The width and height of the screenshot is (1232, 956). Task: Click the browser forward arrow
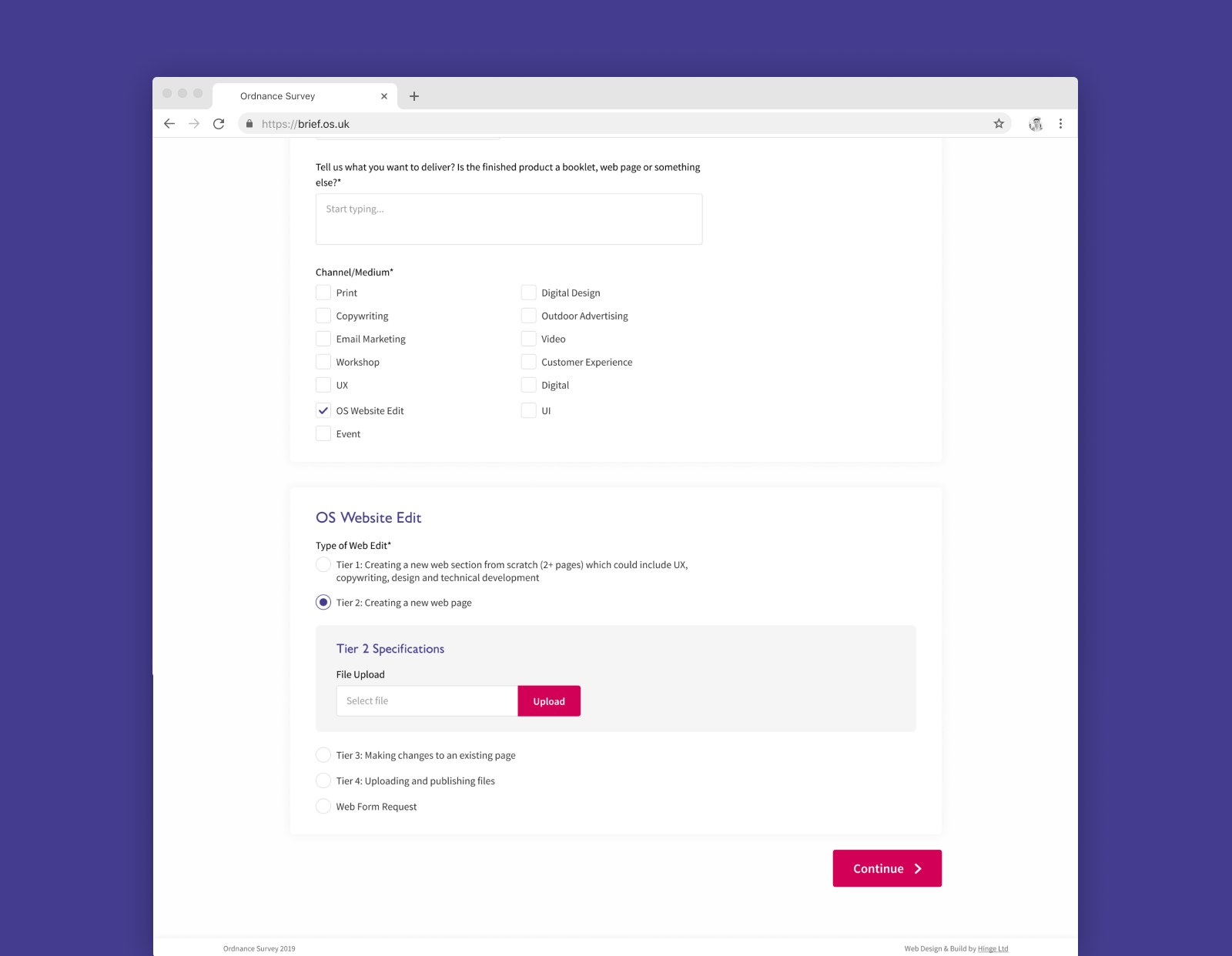pos(194,124)
